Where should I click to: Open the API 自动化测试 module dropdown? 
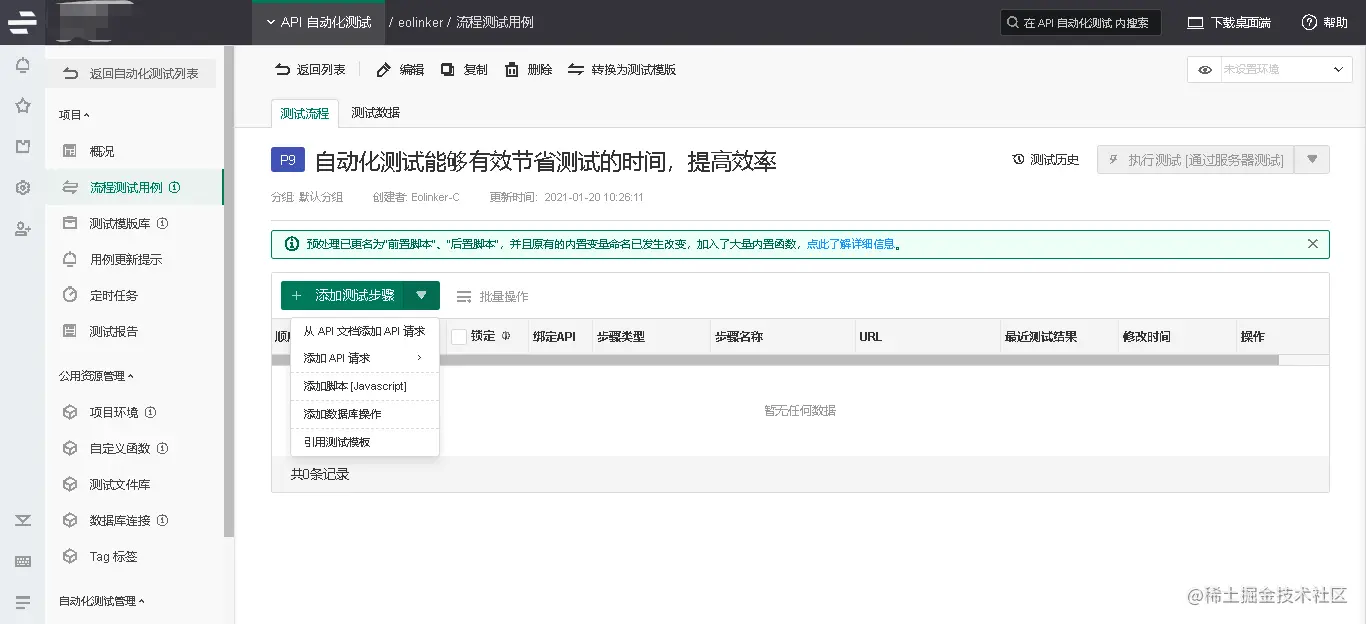tap(318, 22)
